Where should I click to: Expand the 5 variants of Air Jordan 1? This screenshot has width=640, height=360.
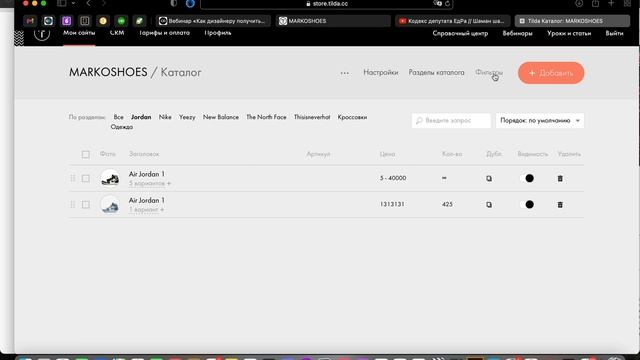[x=150, y=184]
